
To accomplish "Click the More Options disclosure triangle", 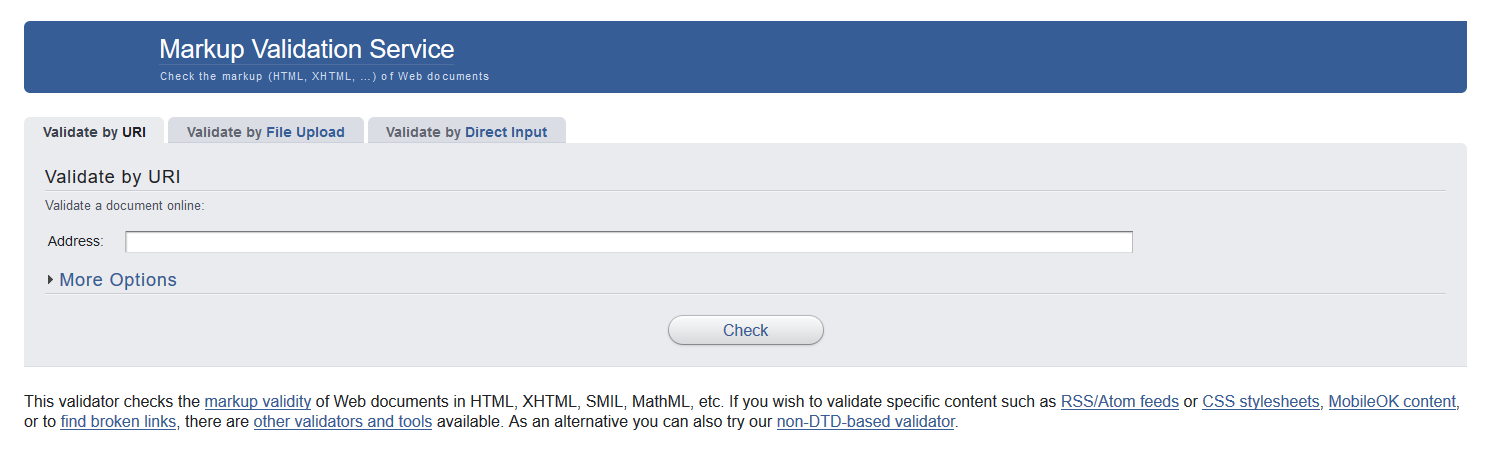I will tap(50, 280).
